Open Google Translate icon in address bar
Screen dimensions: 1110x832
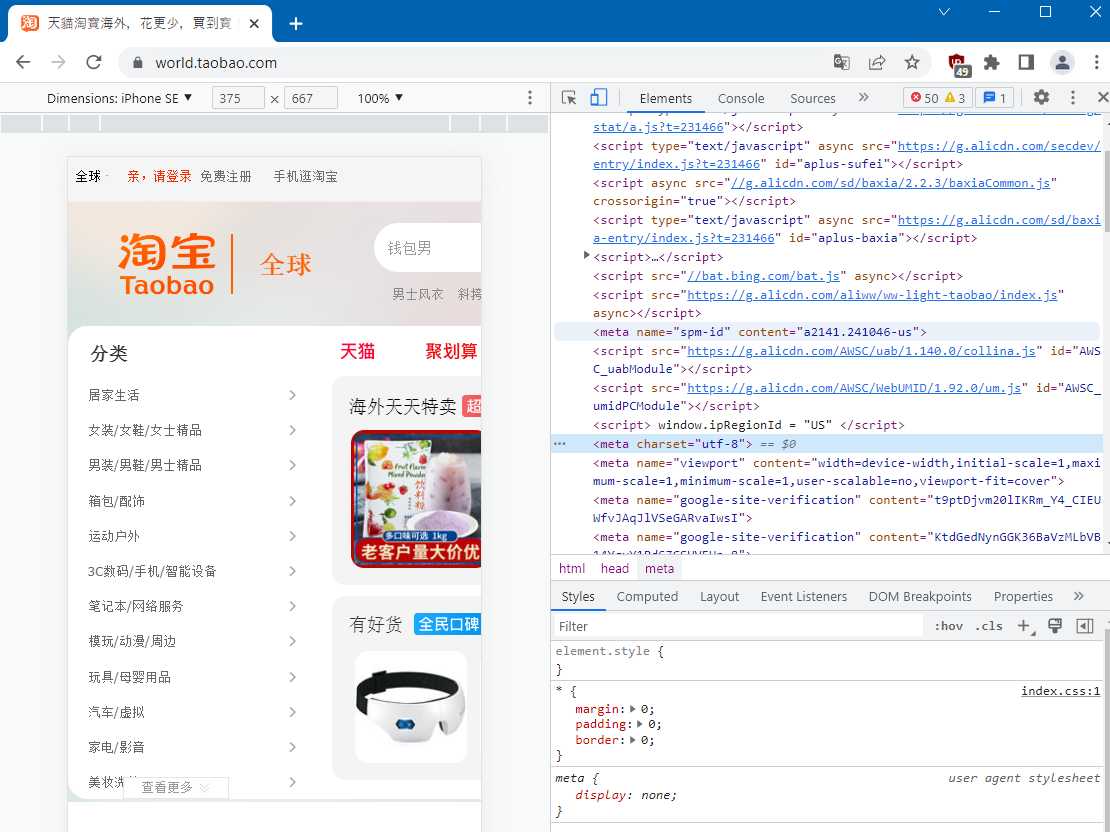pyautogui.click(x=842, y=62)
